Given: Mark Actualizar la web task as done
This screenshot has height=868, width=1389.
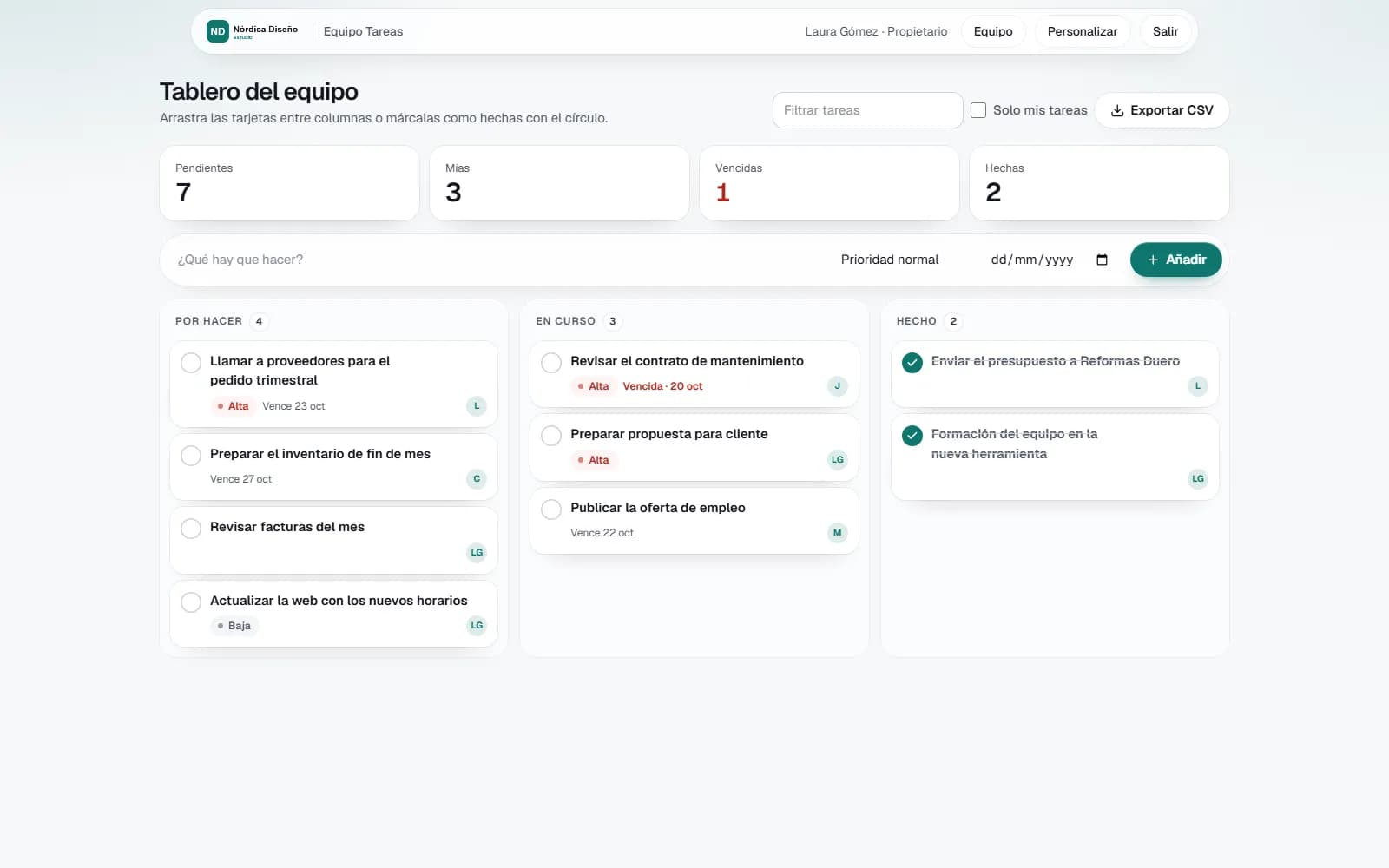Looking at the screenshot, I should pos(191,602).
